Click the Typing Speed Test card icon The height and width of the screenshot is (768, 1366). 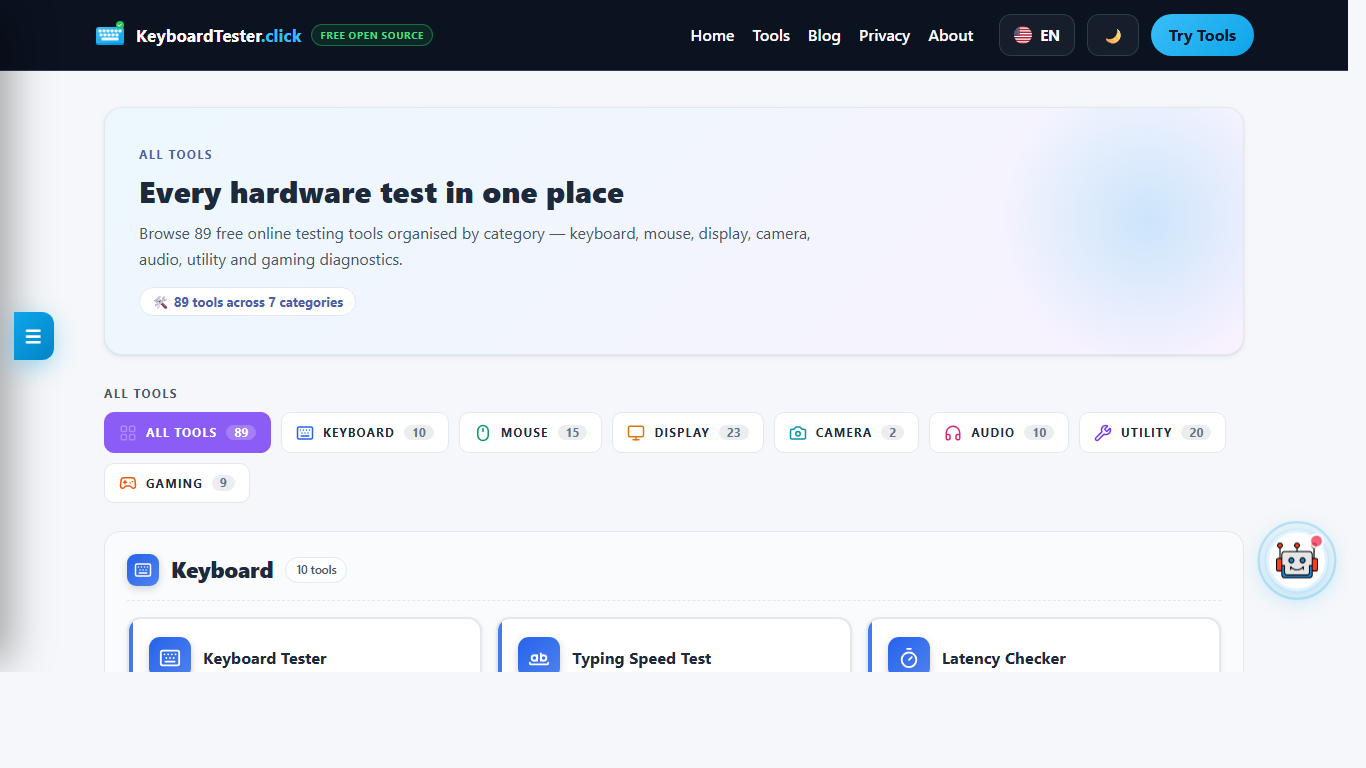point(539,657)
